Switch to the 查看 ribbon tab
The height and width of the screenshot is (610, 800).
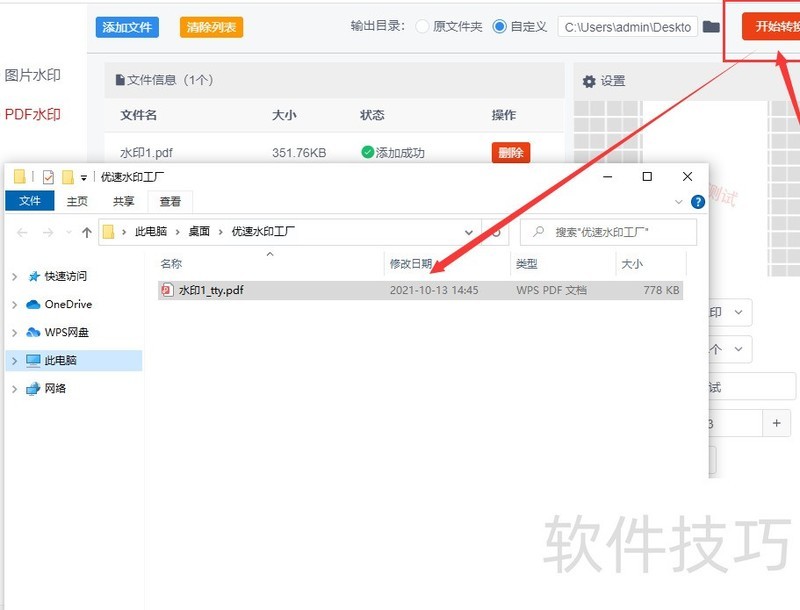pos(170,201)
